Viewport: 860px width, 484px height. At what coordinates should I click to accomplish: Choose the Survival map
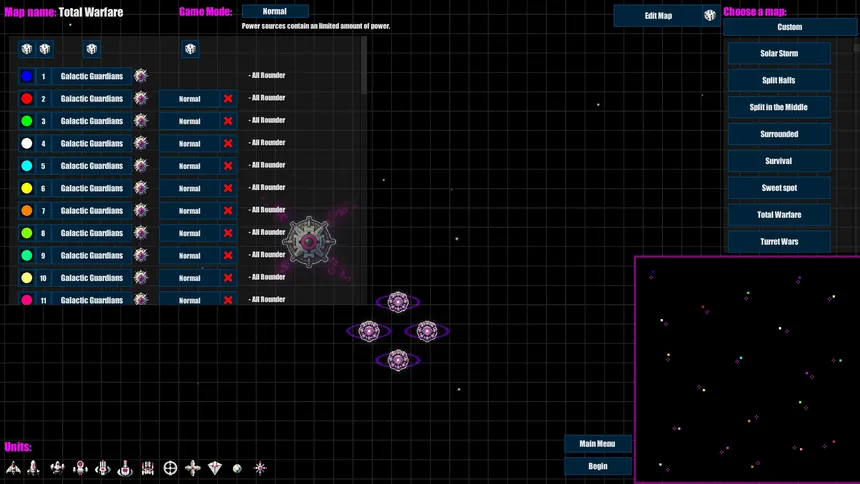[x=779, y=161]
